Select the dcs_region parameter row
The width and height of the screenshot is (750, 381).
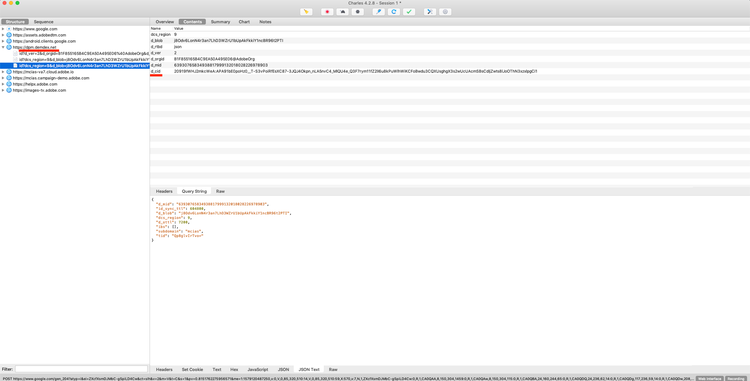450,35
